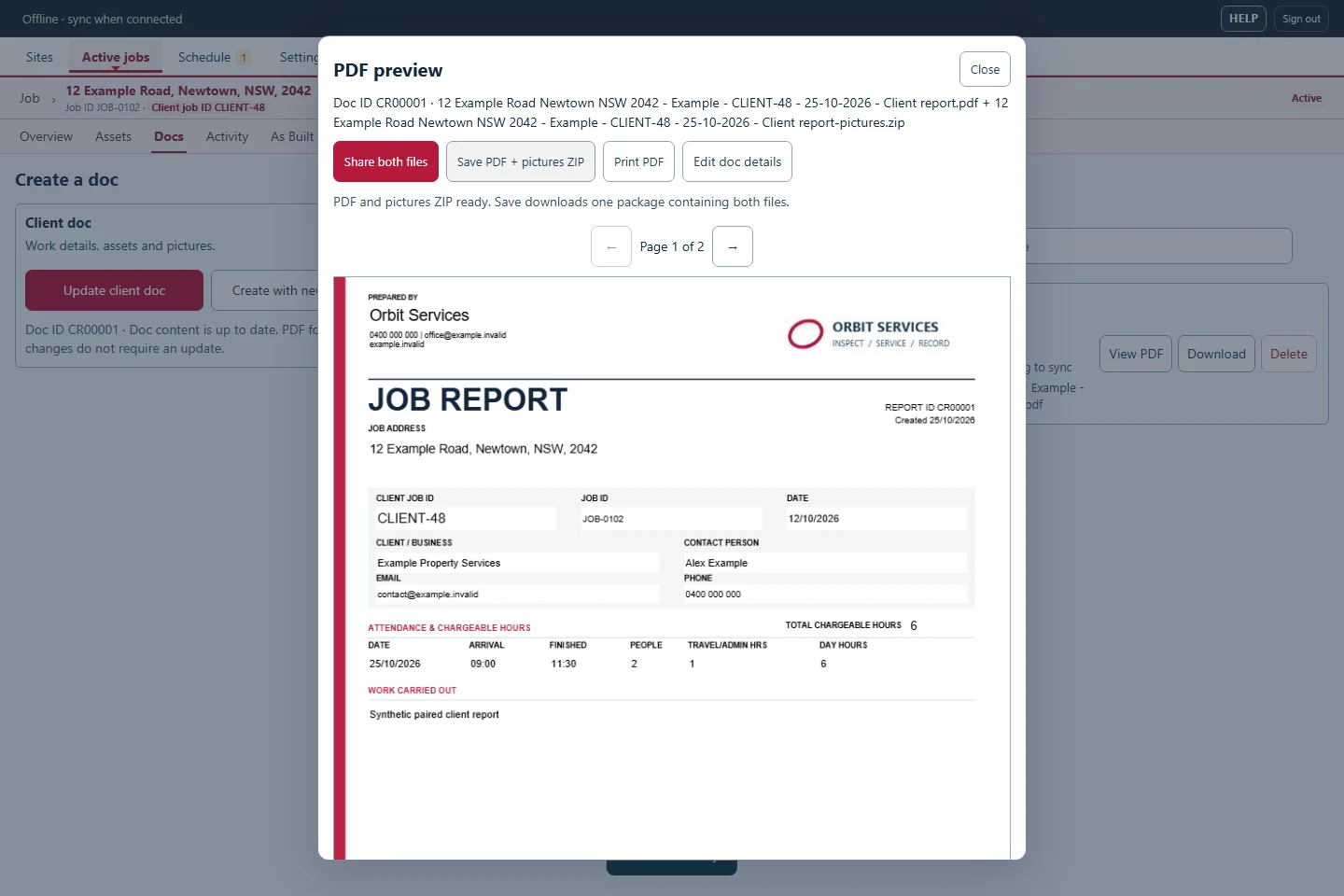Go to next PDF page arrow
Image resolution: width=1344 pixels, height=896 pixels.
733,246
